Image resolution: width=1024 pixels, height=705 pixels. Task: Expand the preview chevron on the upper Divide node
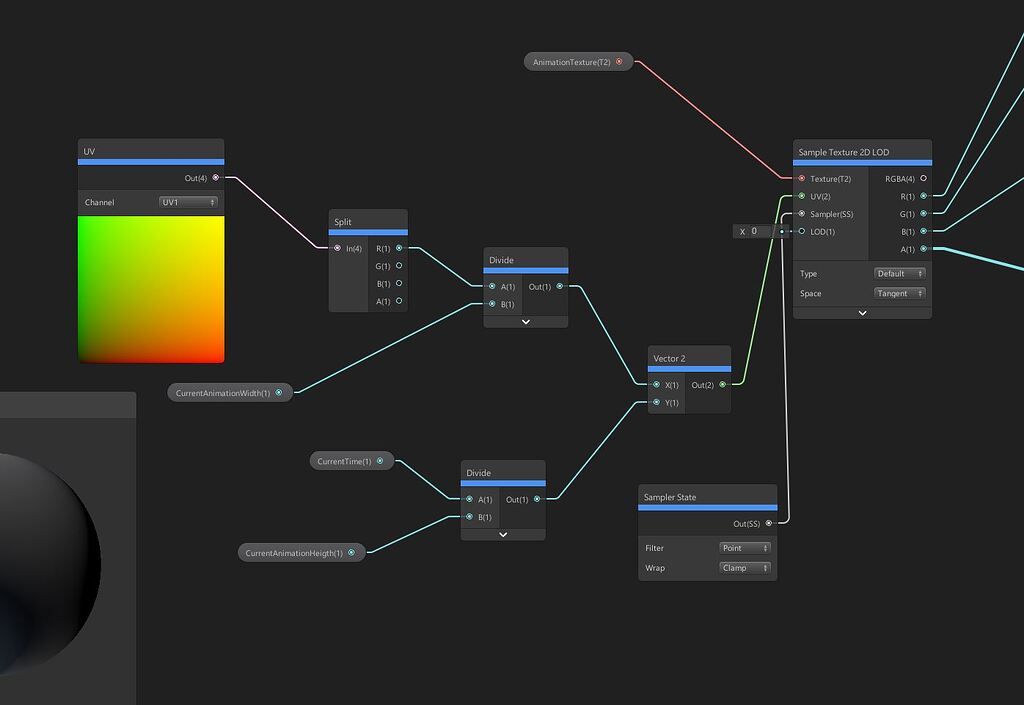point(525,321)
